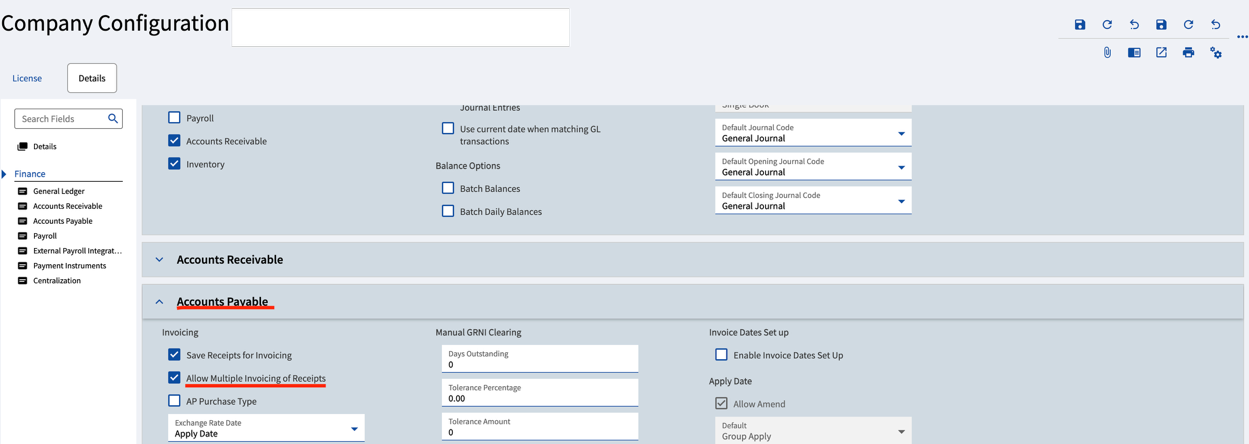1249x444 pixels.
Task: Click the Company Configuration page title
Action: (x=115, y=23)
